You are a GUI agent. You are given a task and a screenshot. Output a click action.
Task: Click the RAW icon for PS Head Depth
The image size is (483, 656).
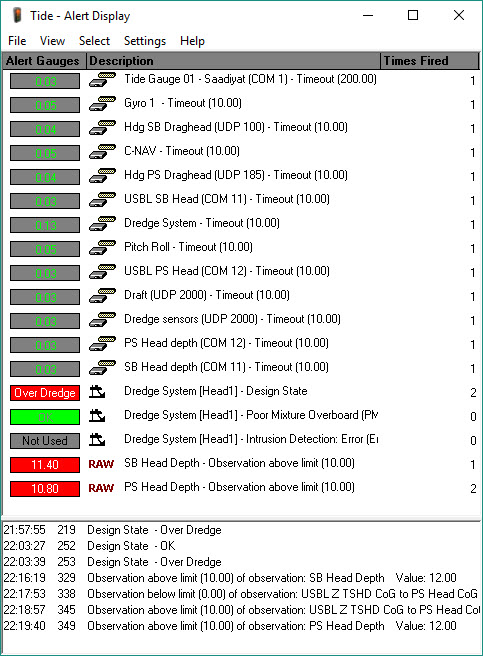pyautogui.click(x=101, y=488)
